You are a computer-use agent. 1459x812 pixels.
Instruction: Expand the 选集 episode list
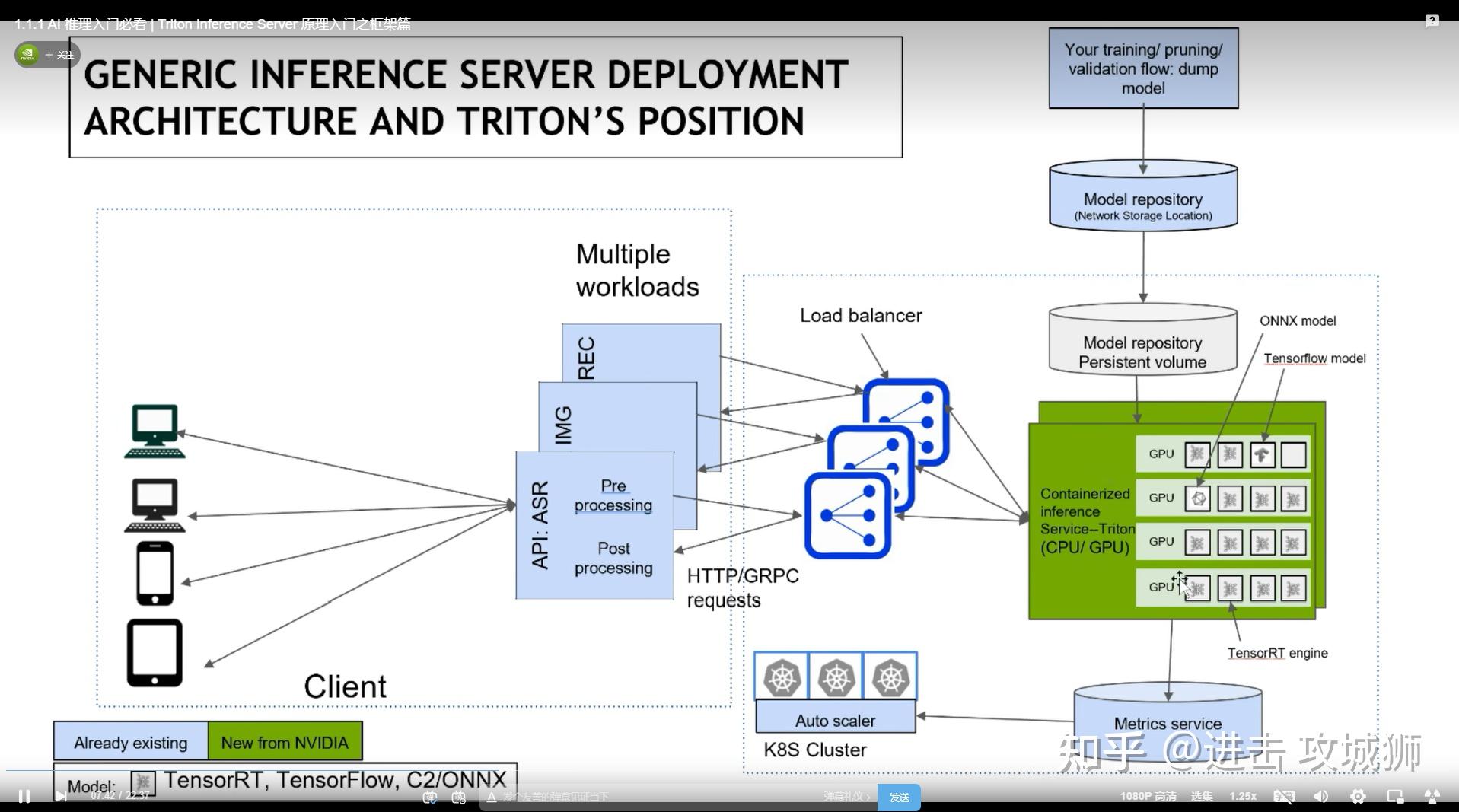click(1201, 796)
